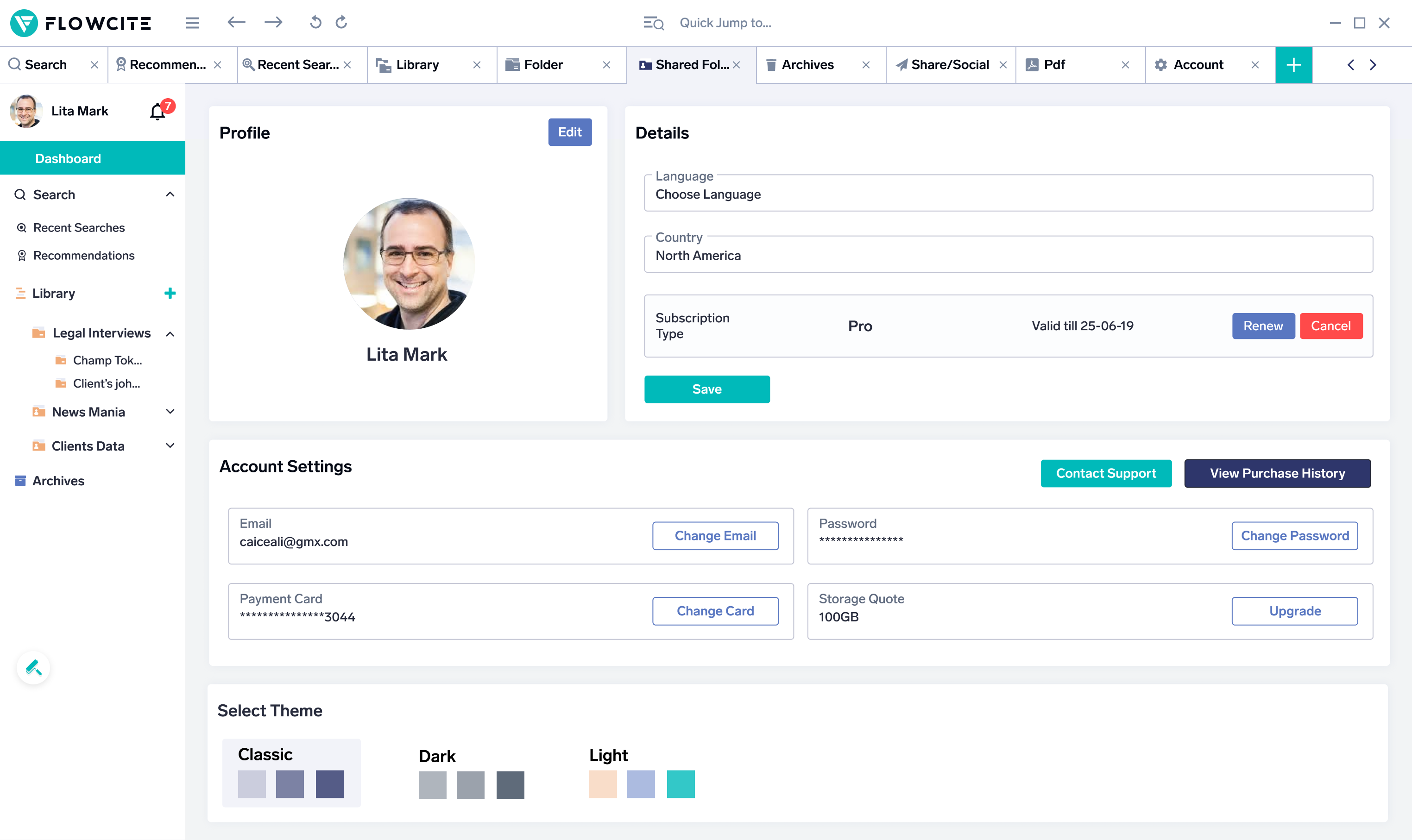
Task: Click the redo icon in toolbar
Action: (x=341, y=23)
